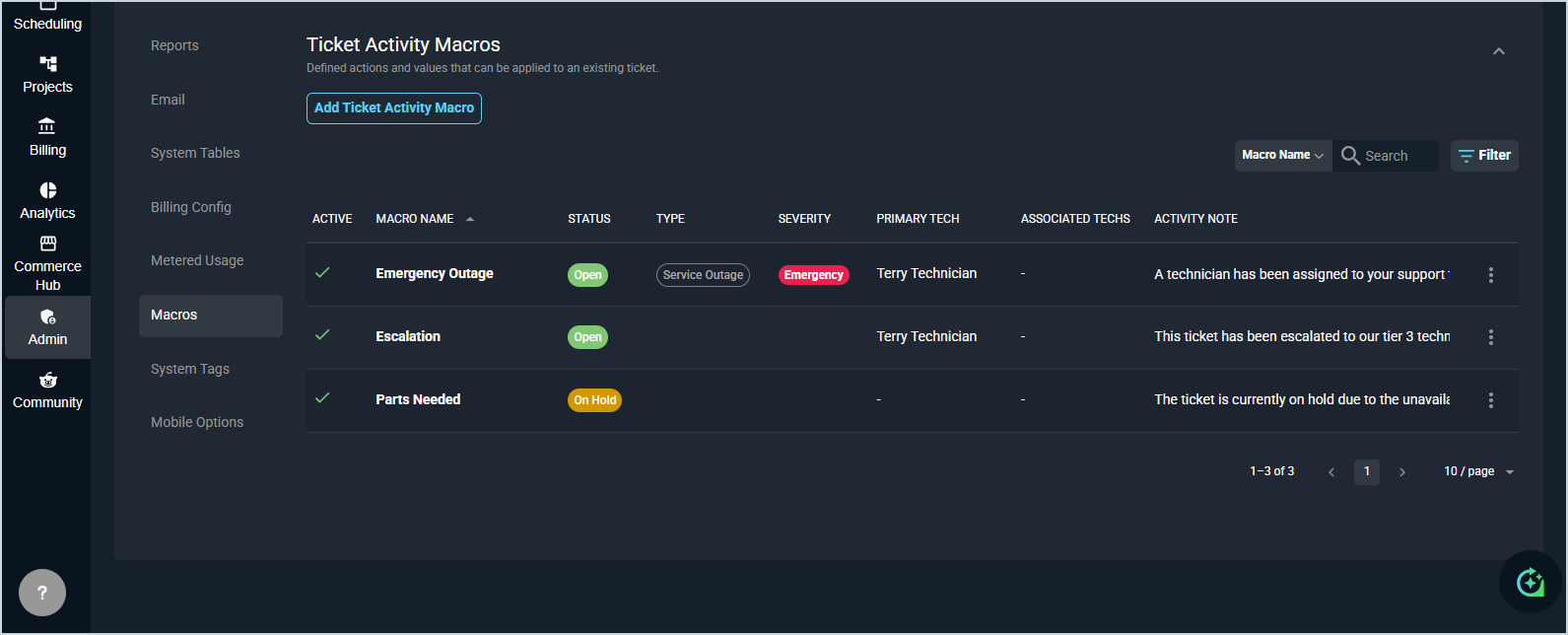This screenshot has width=1568, height=635.
Task: Click Add Ticket Activity Macro button
Action: 394,107
